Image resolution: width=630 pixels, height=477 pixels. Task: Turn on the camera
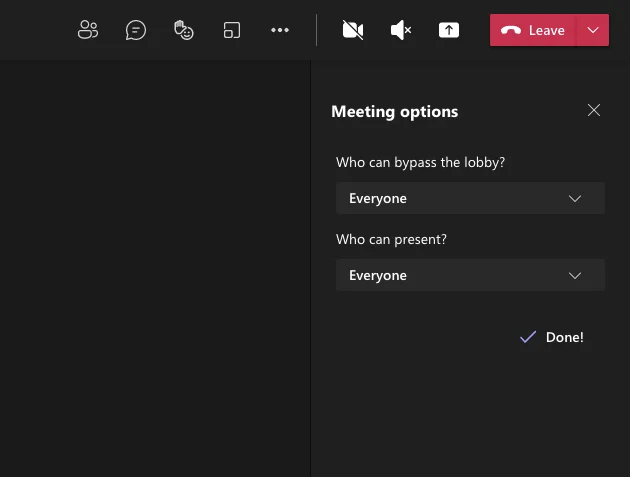pyautogui.click(x=352, y=30)
